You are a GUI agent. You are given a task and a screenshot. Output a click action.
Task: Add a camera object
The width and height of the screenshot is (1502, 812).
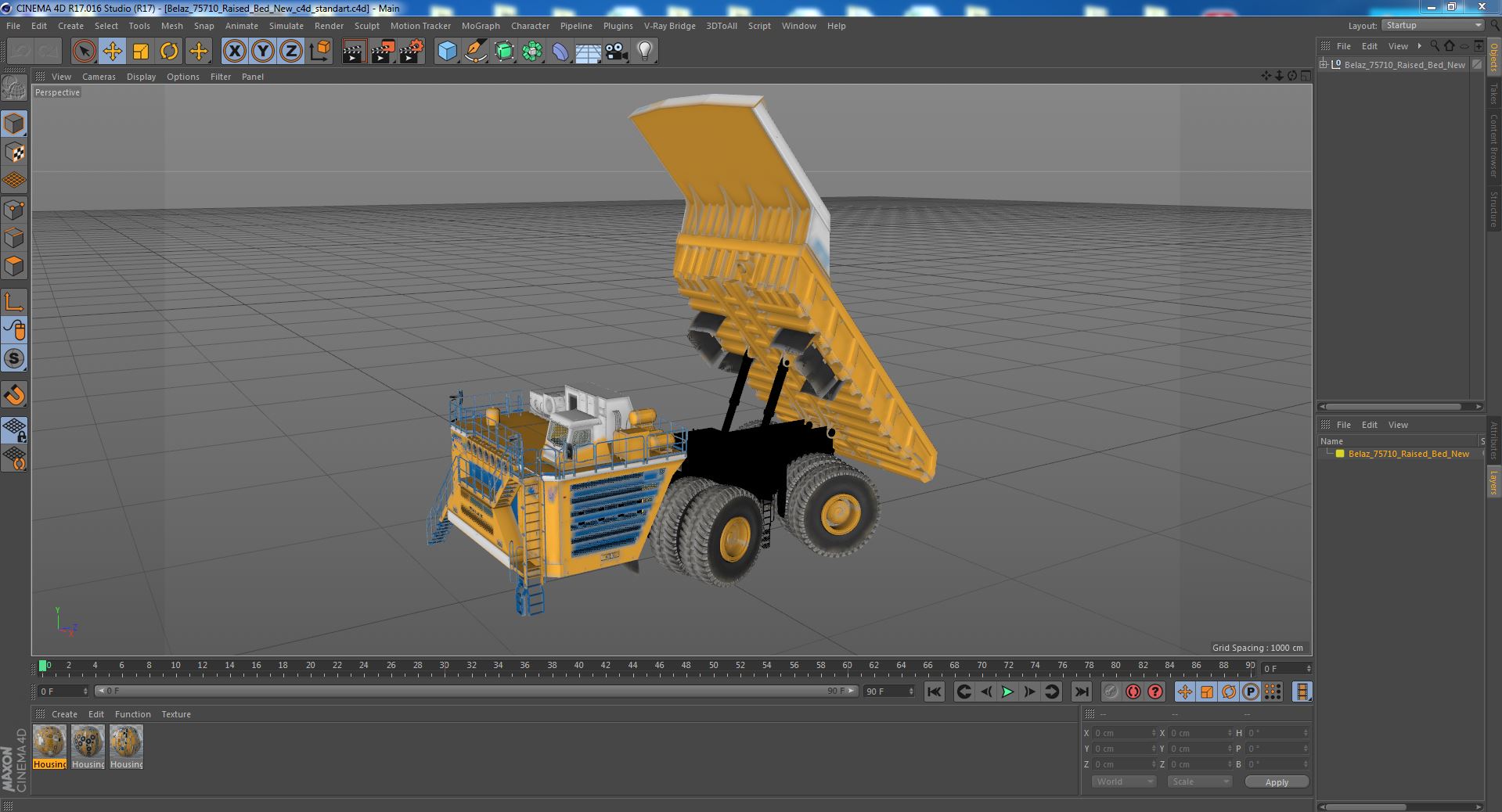coord(617,52)
